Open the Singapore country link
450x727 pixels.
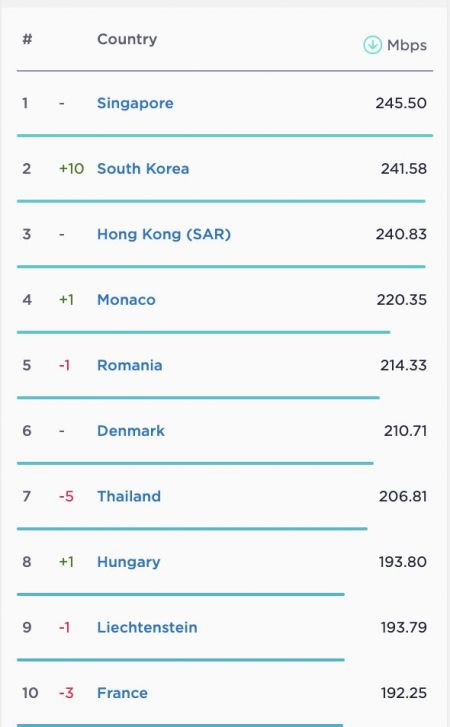pyautogui.click(x=135, y=103)
